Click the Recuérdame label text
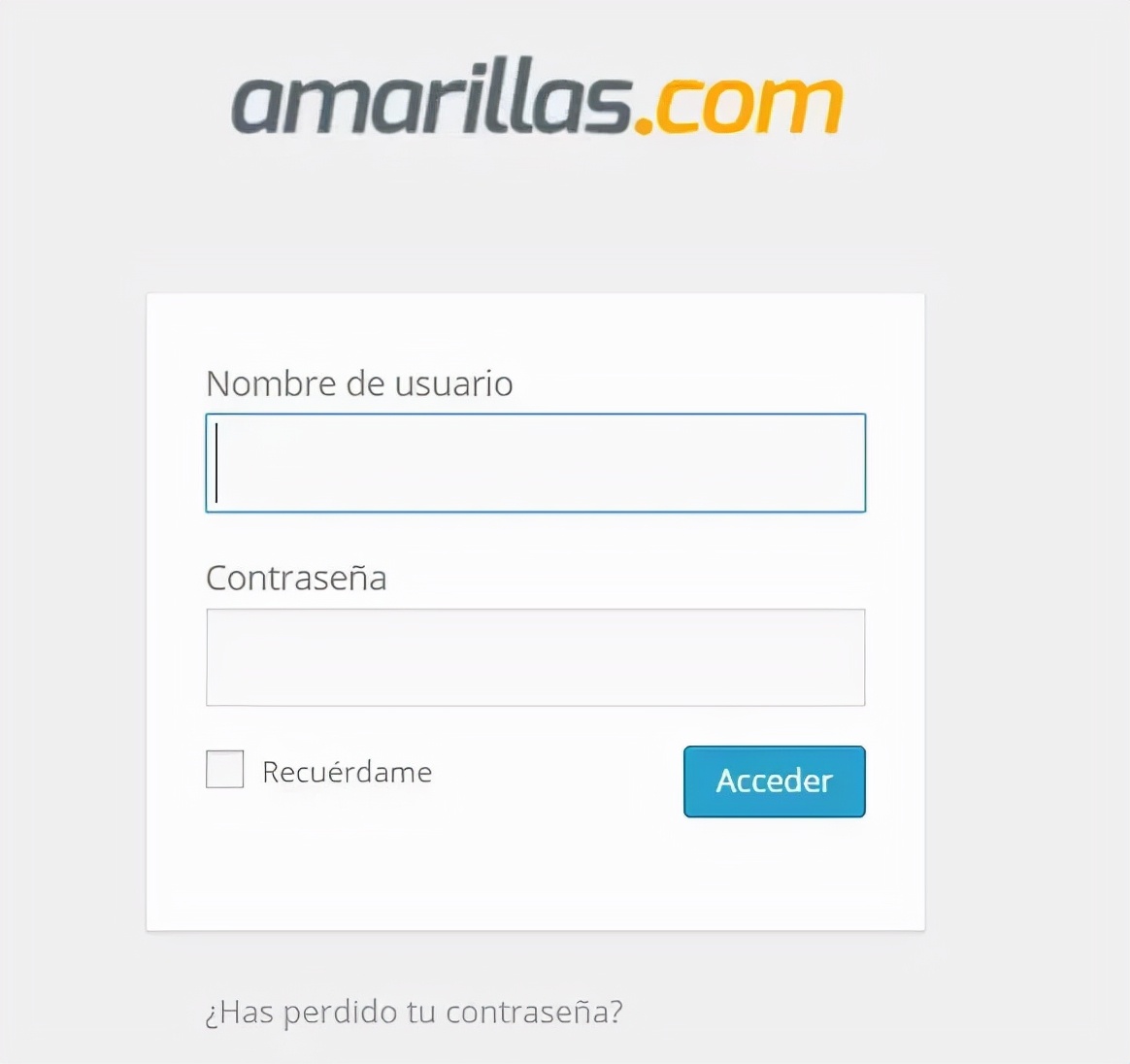Viewport: 1130px width, 1064px height. (x=348, y=772)
